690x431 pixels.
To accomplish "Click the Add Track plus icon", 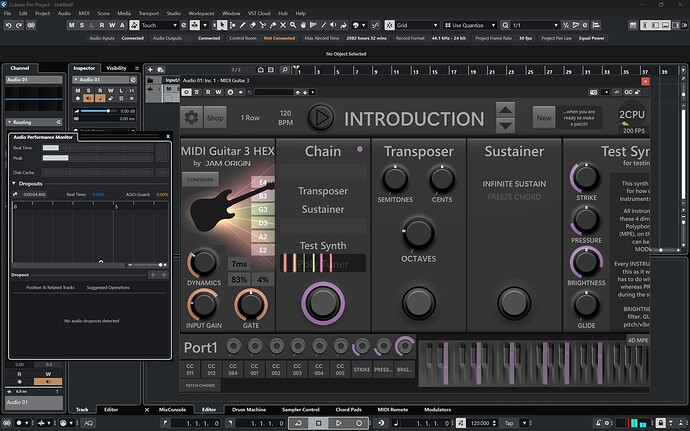I will (x=150, y=70).
